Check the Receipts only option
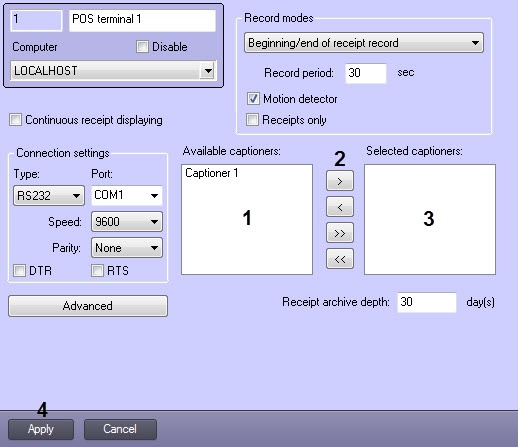The width and height of the screenshot is (518, 447). (x=252, y=120)
